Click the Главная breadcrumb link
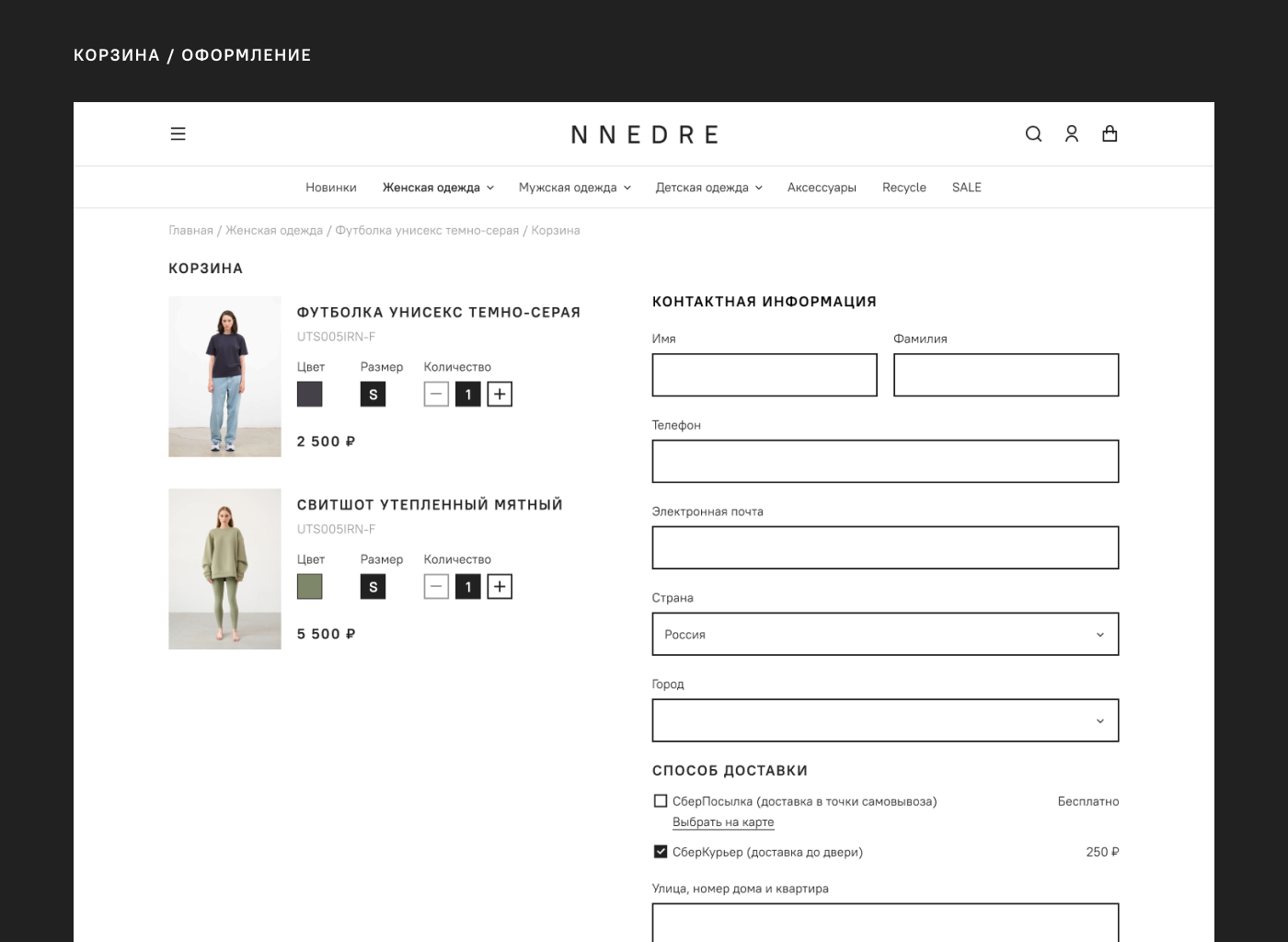 pos(190,231)
